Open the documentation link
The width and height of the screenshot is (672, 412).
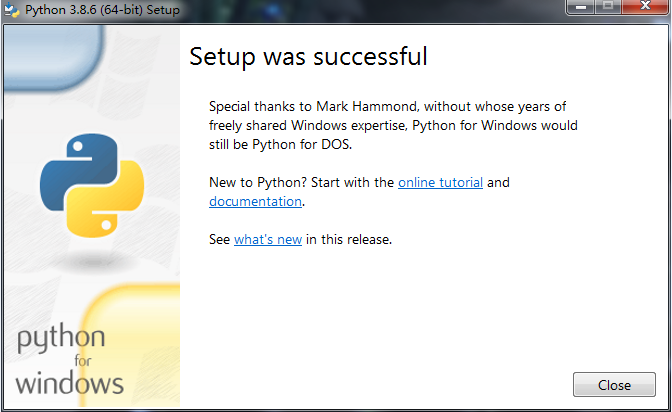(255, 201)
